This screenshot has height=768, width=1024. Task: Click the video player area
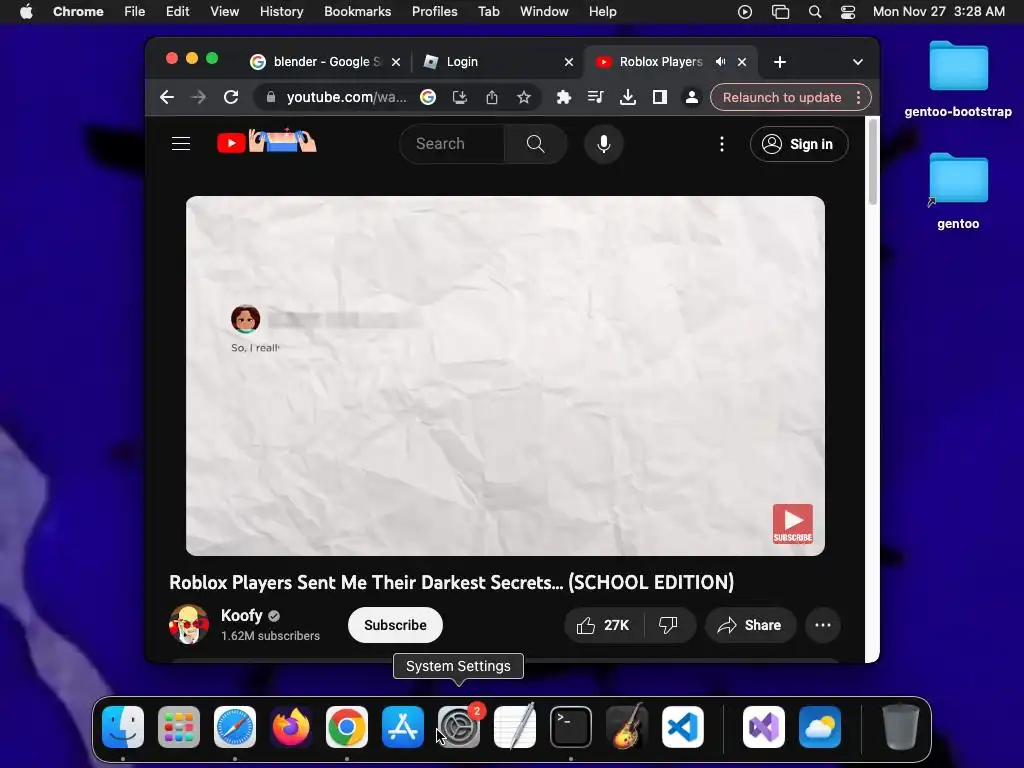click(505, 376)
